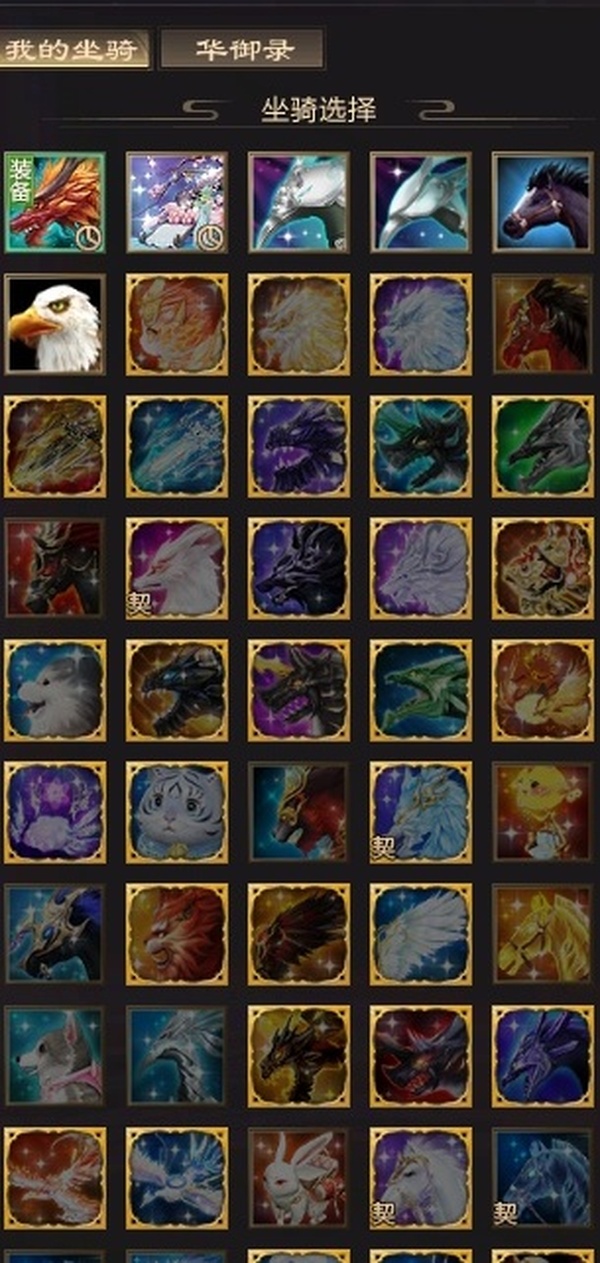Choose the white polar bear mount
The width and height of the screenshot is (600, 1263).
point(54,690)
